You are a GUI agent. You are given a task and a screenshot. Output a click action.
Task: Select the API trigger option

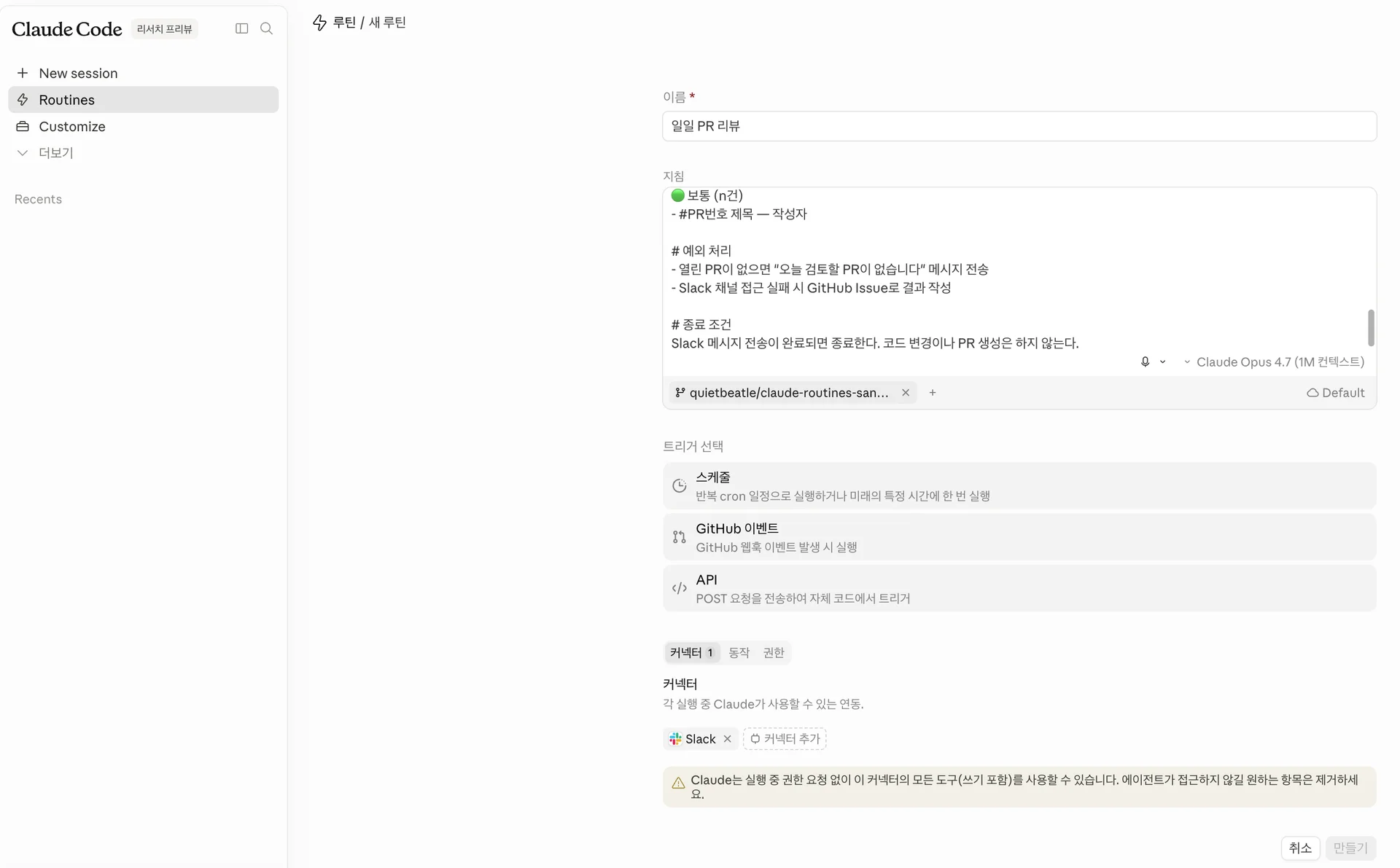pos(1019,588)
